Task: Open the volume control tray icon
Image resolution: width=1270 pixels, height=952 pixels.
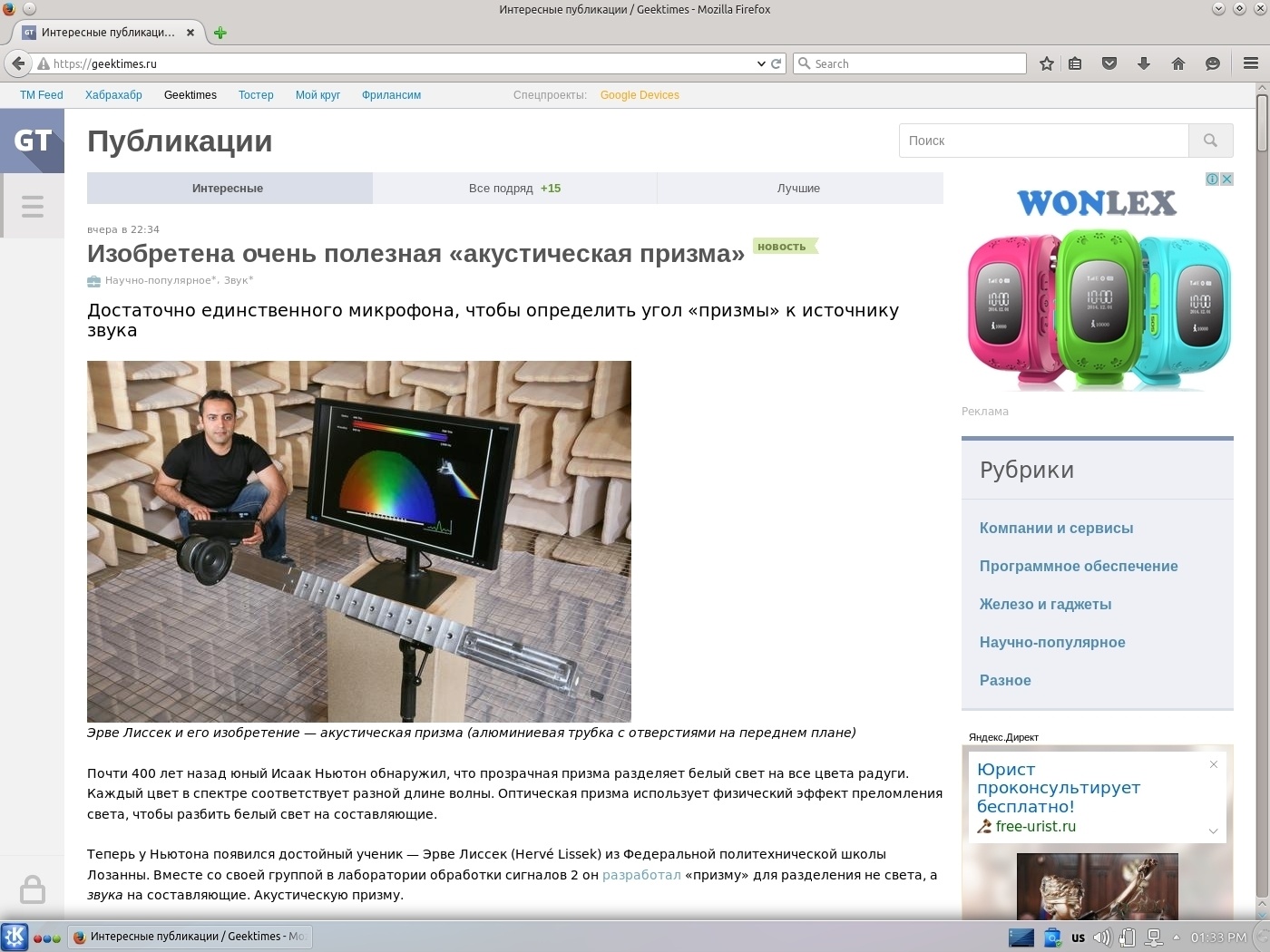Action: point(1102,937)
